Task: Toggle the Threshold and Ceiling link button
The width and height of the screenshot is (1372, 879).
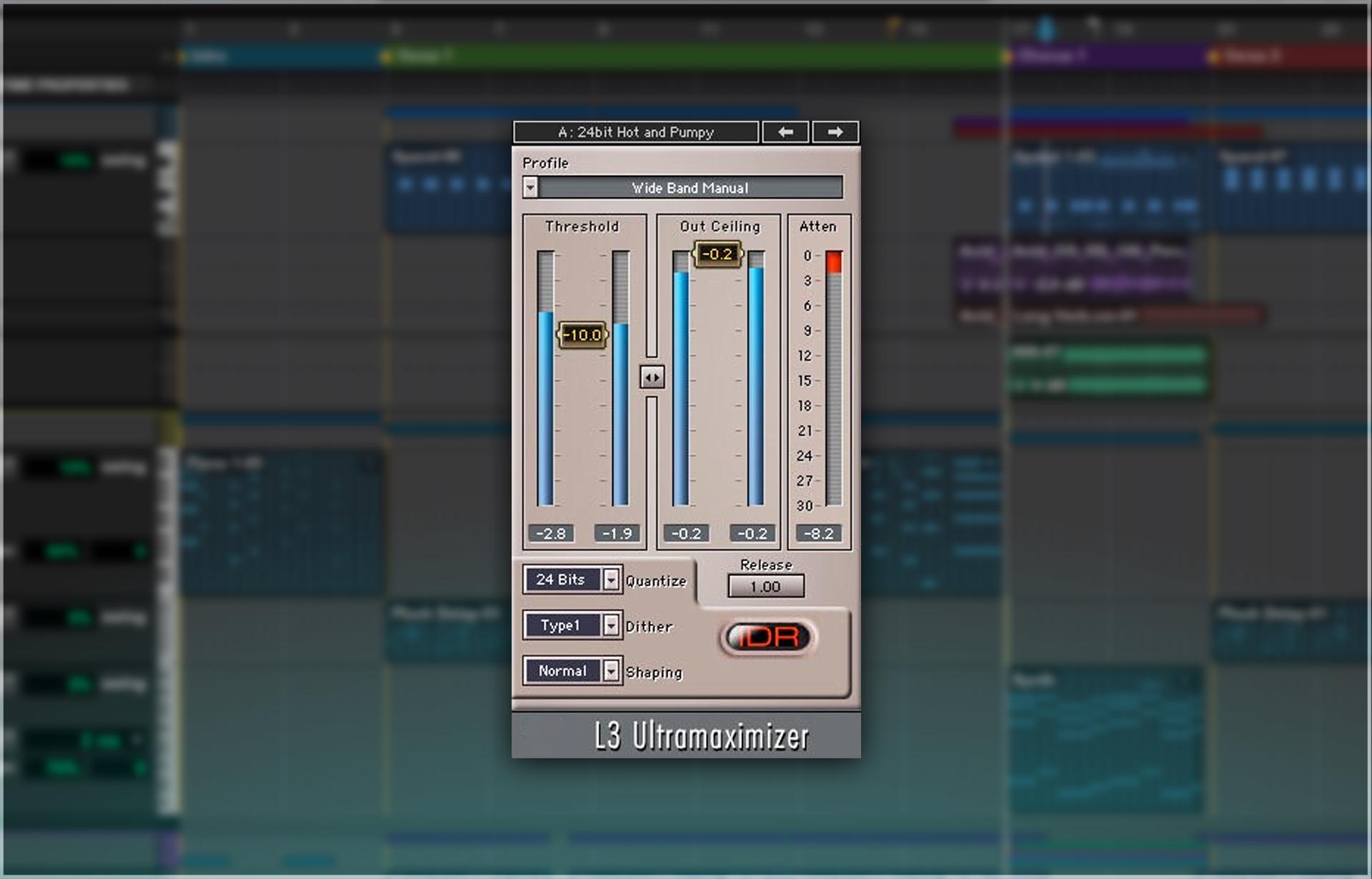Action: (652, 377)
